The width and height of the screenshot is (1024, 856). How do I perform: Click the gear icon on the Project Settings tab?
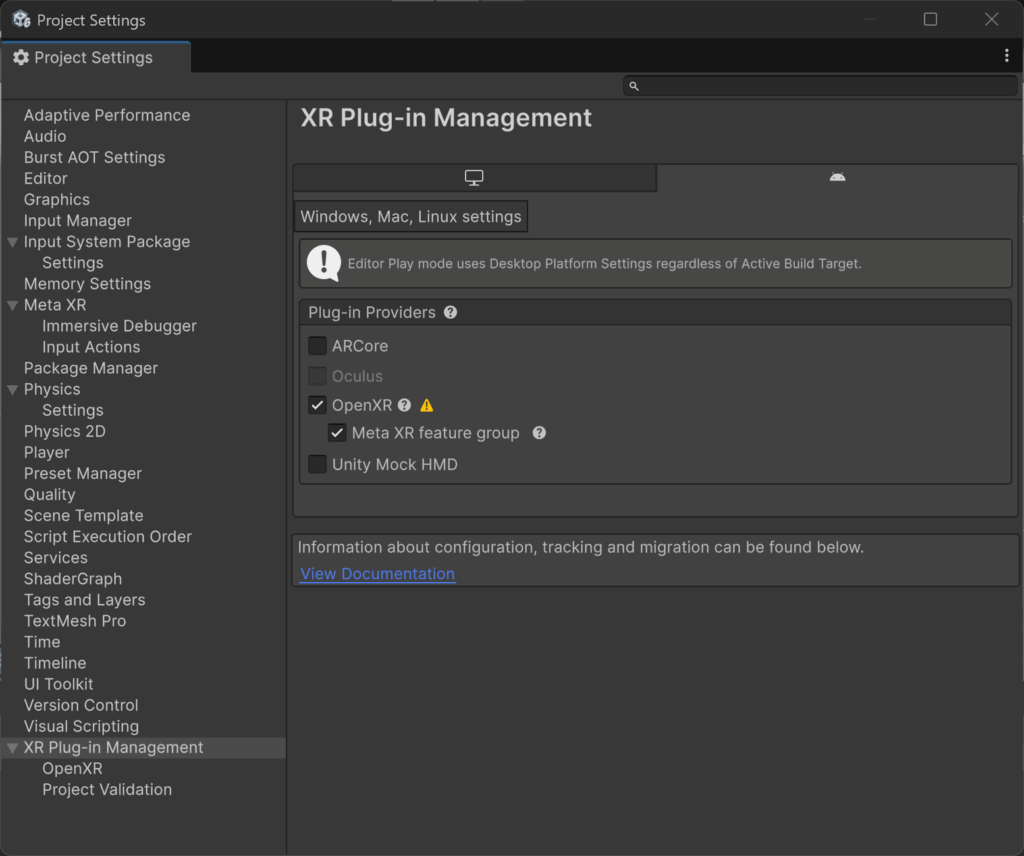click(21, 57)
